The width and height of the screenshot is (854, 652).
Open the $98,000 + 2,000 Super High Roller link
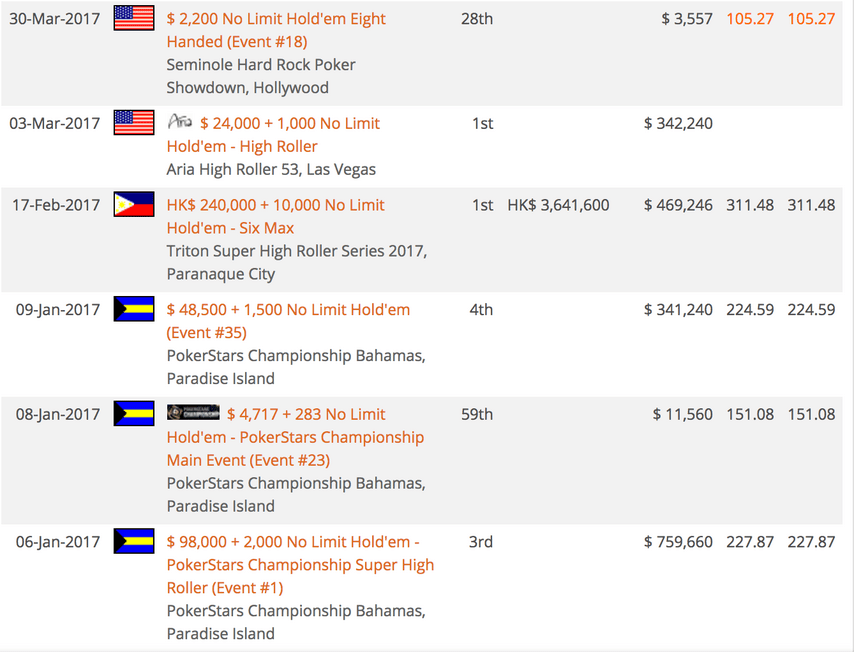point(300,564)
